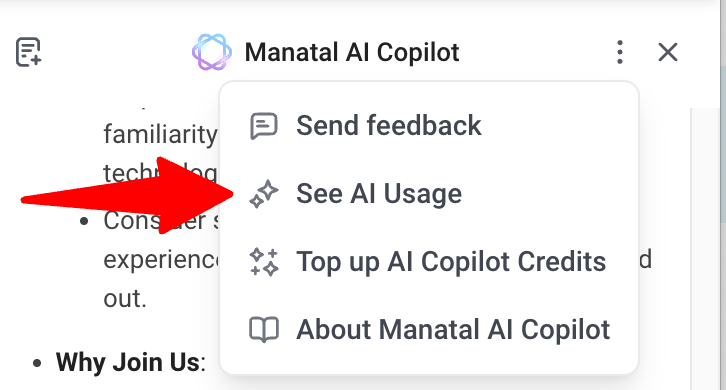
Task: Open the three-dot more options menu
Action: [x=620, y=52]
